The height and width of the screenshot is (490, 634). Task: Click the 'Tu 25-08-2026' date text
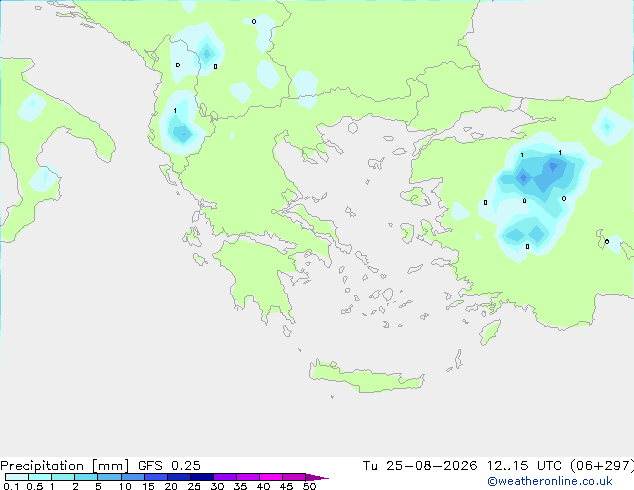(420, 466)
